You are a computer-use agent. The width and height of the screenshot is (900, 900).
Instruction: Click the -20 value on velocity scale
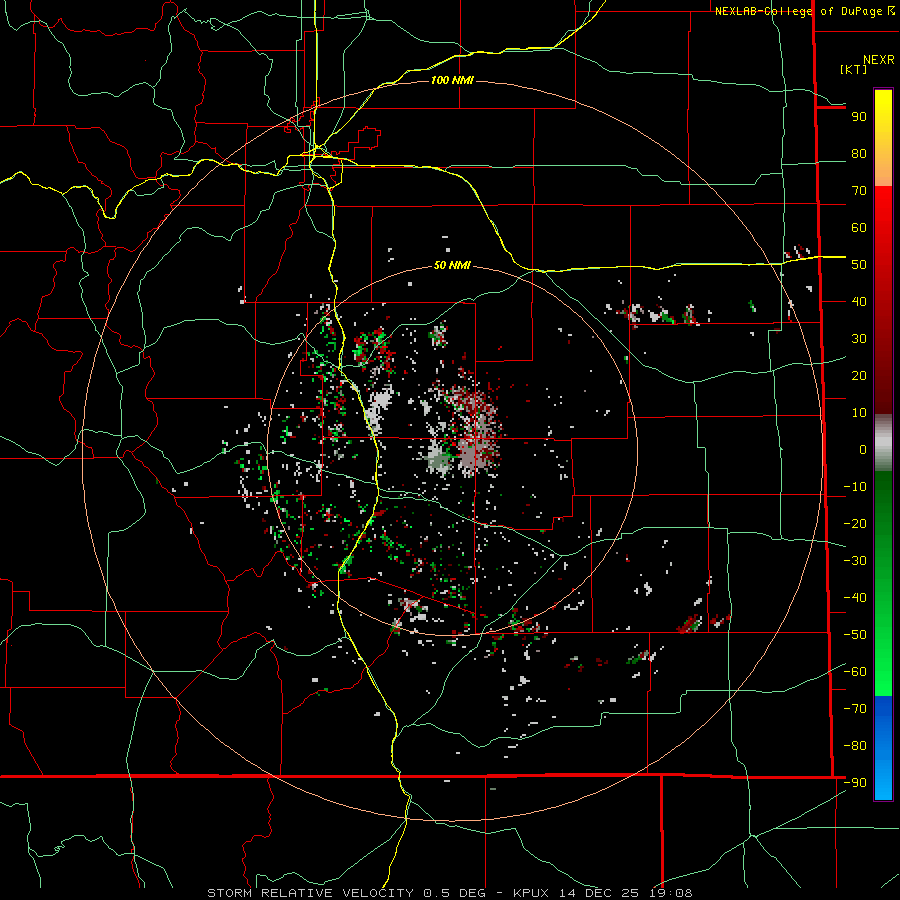click(x=855, y=523)
